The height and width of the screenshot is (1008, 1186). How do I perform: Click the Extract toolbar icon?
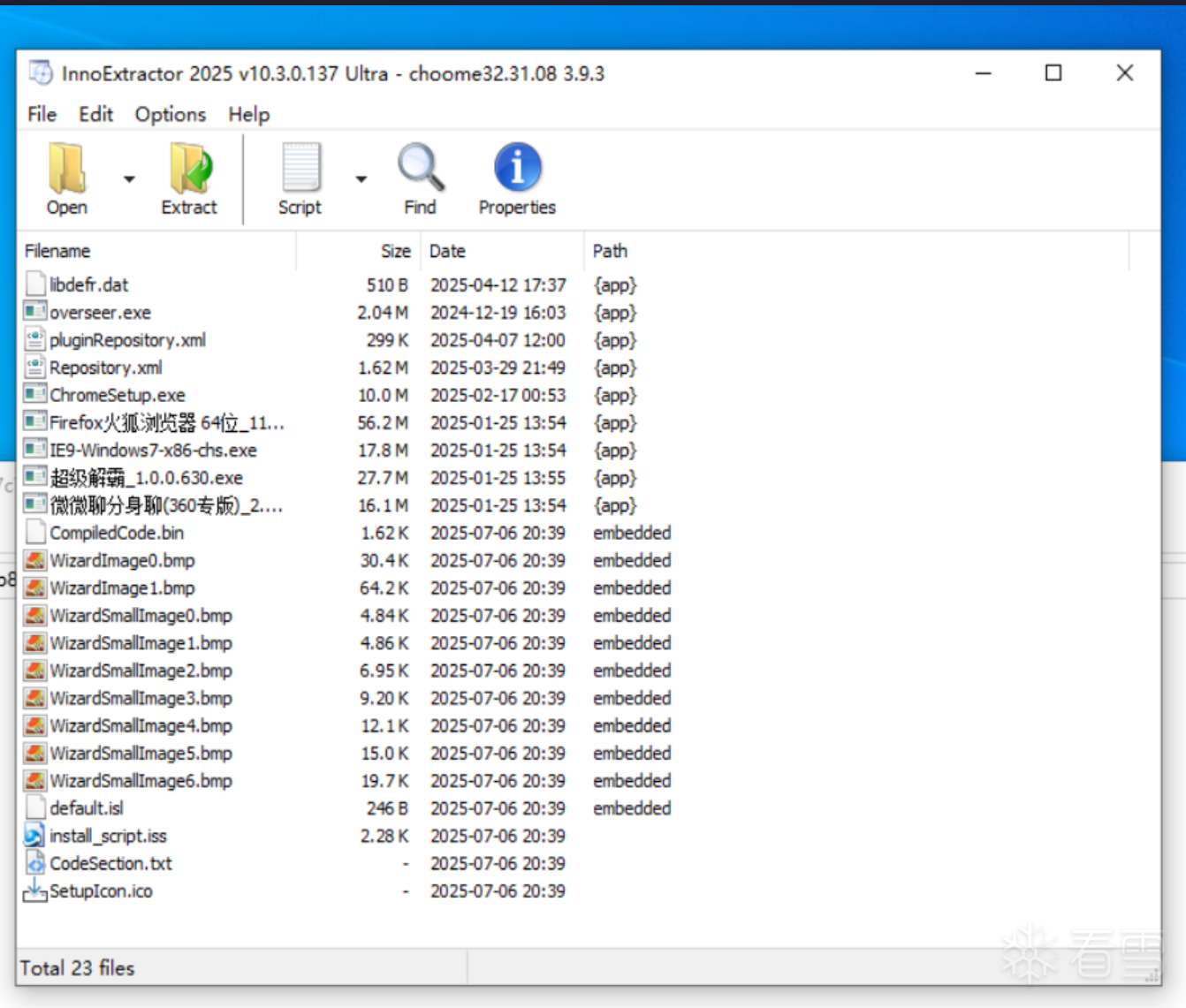(x=190, y=168)
